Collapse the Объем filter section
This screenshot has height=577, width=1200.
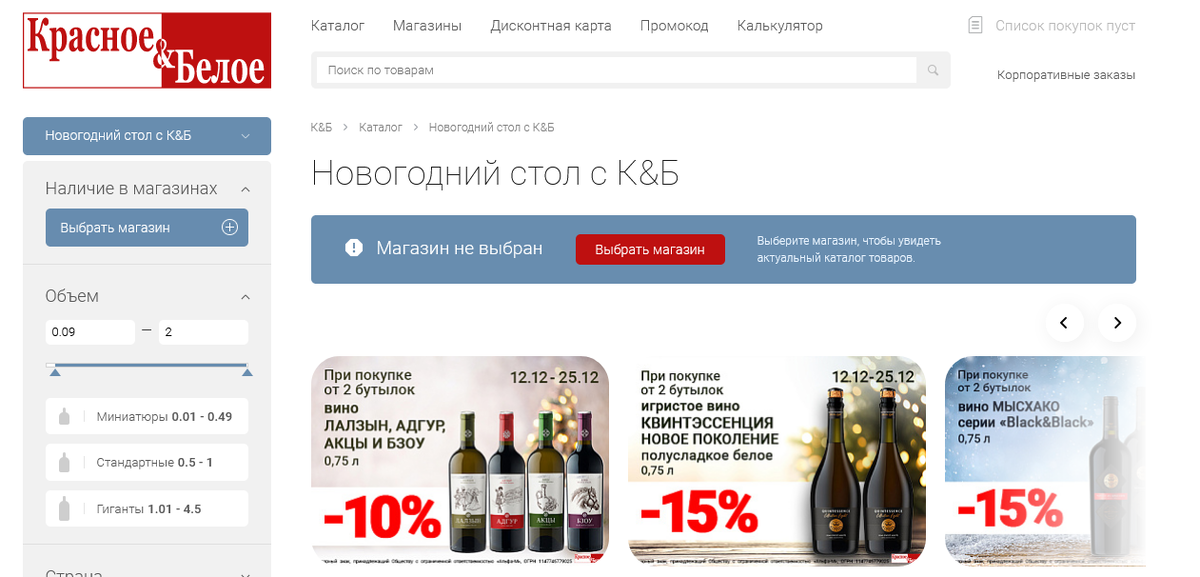pos(246,296)
